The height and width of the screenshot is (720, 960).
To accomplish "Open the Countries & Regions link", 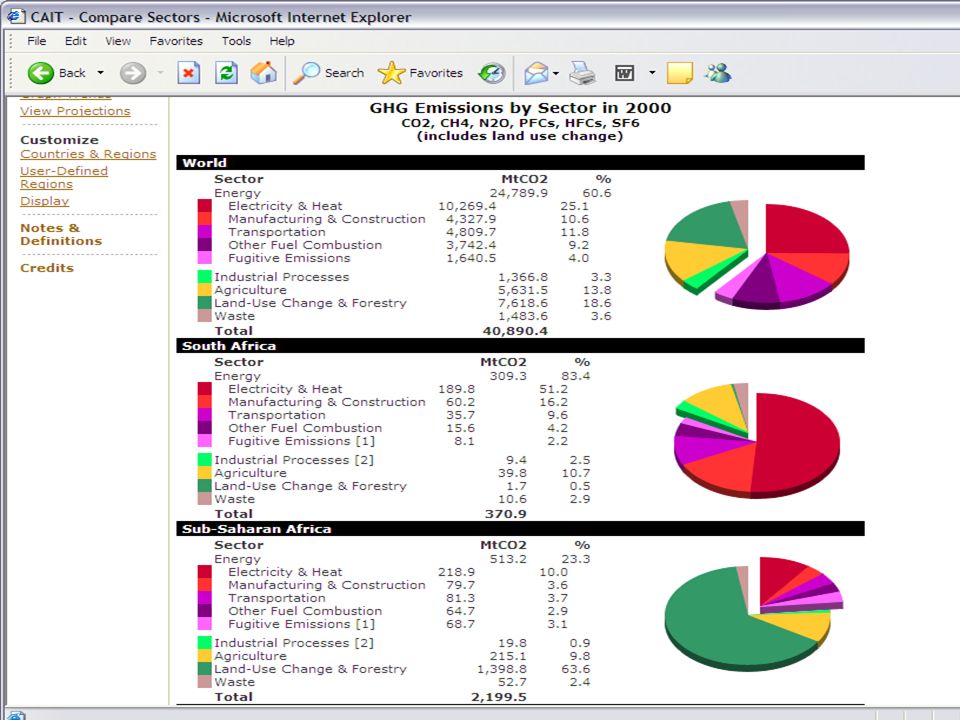I will [88, 154].
